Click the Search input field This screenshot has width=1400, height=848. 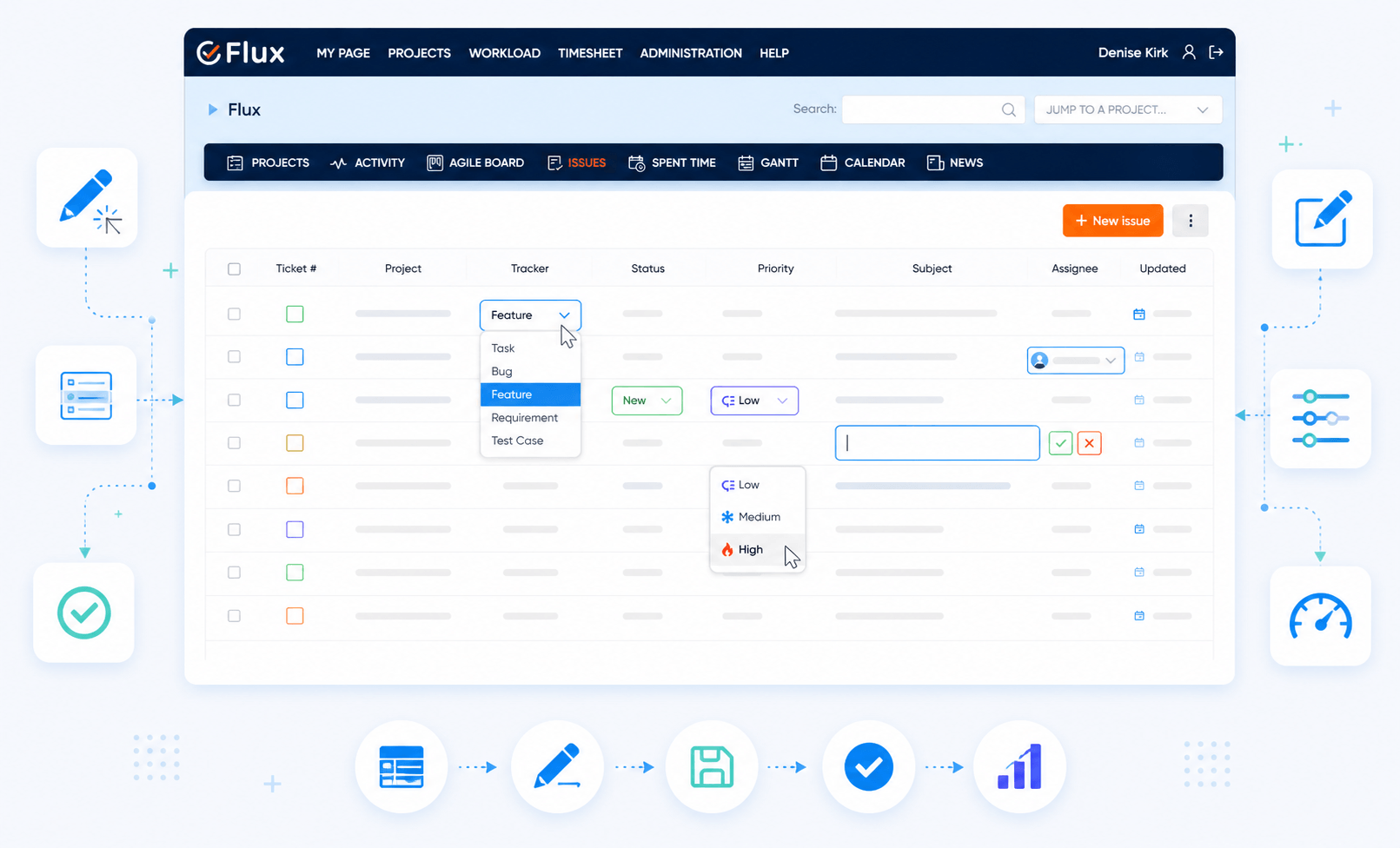pyautogui.click(x=933, y=109)
